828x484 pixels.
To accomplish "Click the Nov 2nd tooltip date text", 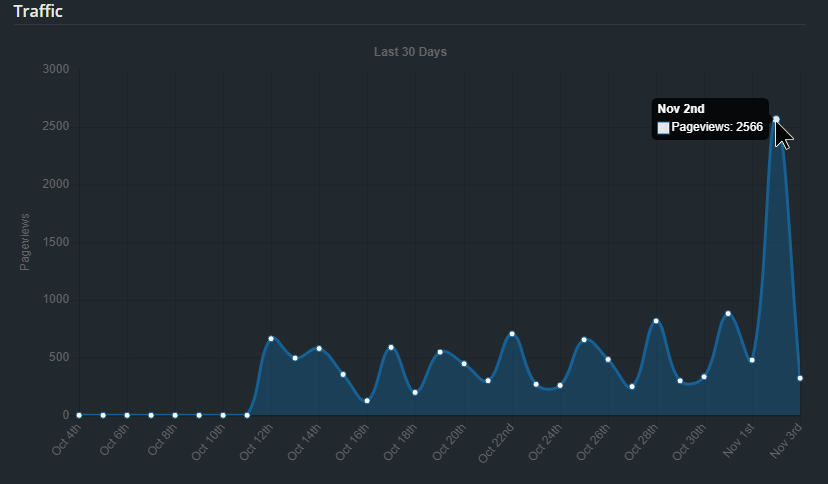I will tap(681, 109).
